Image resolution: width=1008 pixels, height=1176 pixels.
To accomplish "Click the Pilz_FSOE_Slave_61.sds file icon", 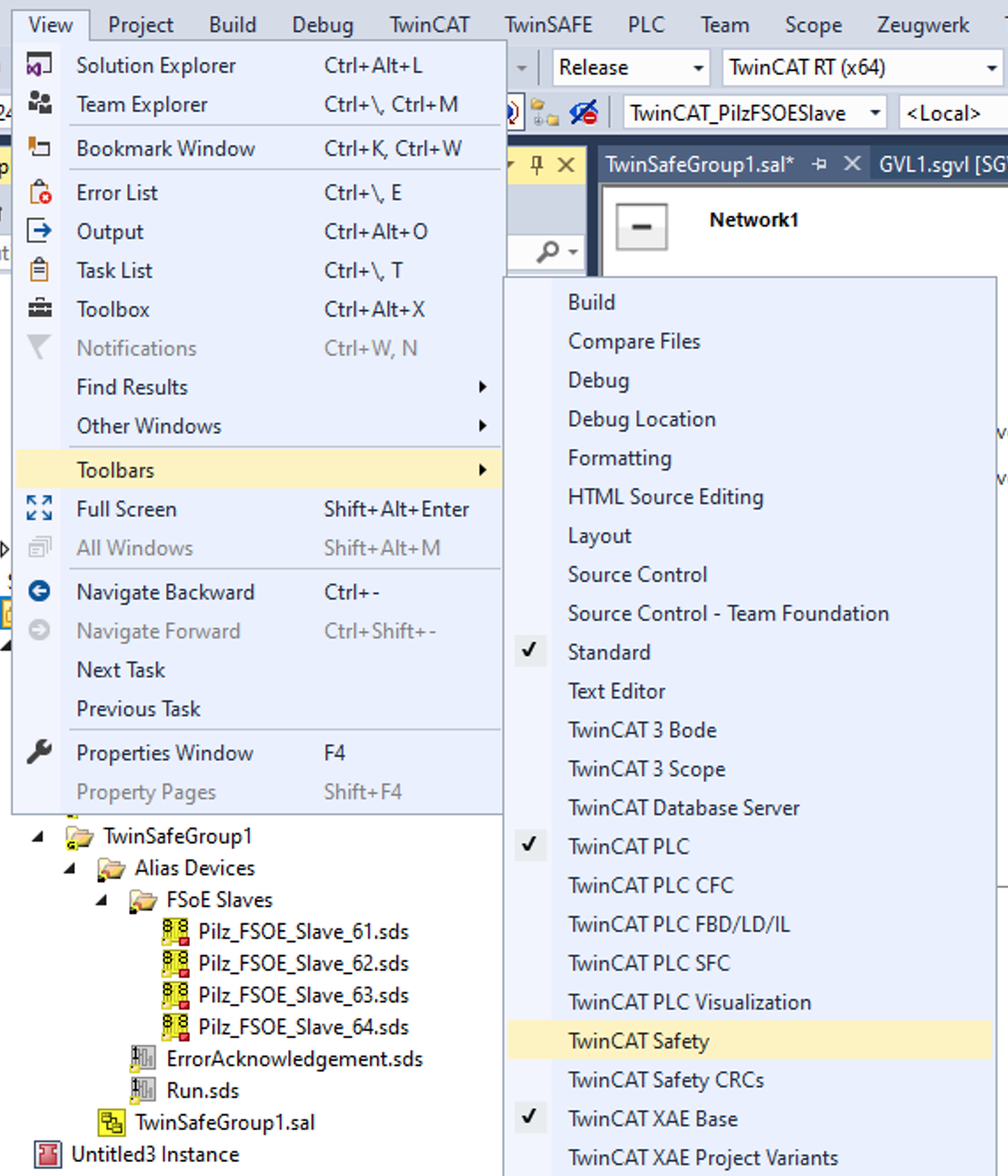I will click(175, 931).
